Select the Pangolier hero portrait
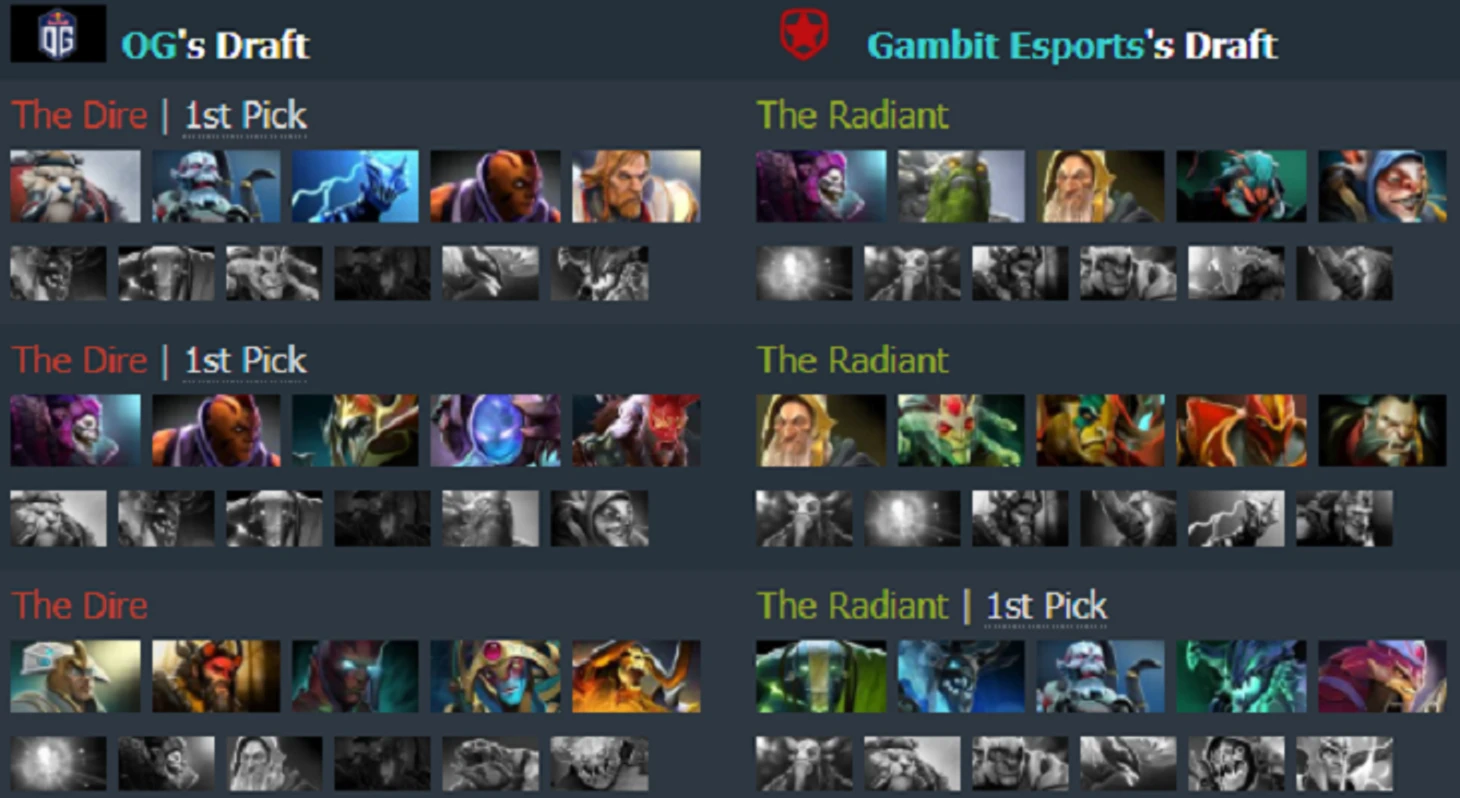Screen dimensions: 1460x798 [1382, 676]
